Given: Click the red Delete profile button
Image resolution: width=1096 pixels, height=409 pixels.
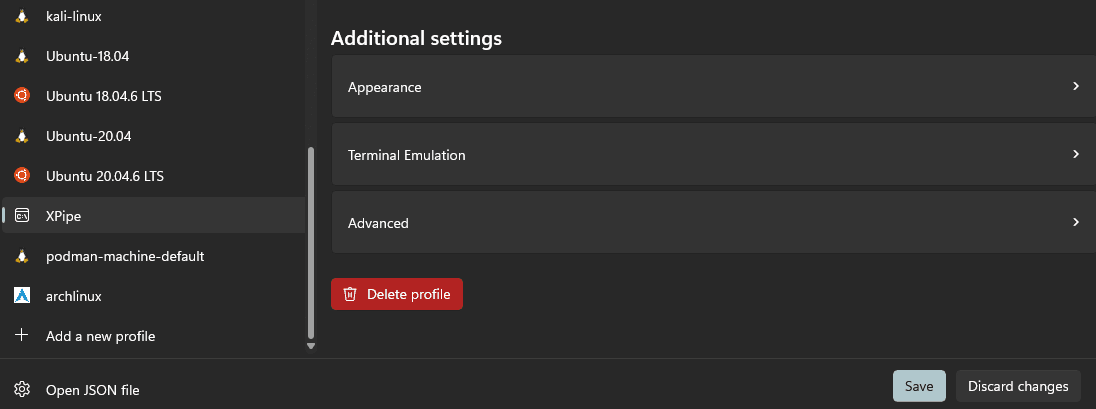Looking at the screenshot, I should (397, 294).
